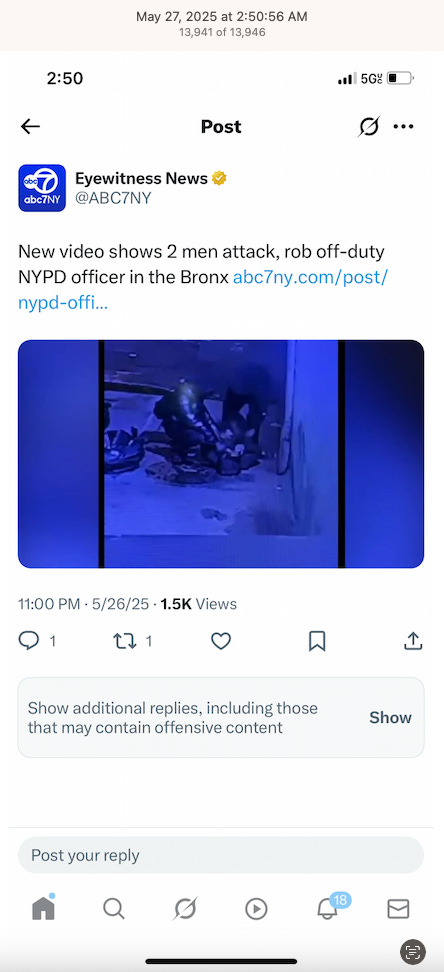Tap the back arrow icon
This screenshot has width=444, height=972.
point(30,126)
